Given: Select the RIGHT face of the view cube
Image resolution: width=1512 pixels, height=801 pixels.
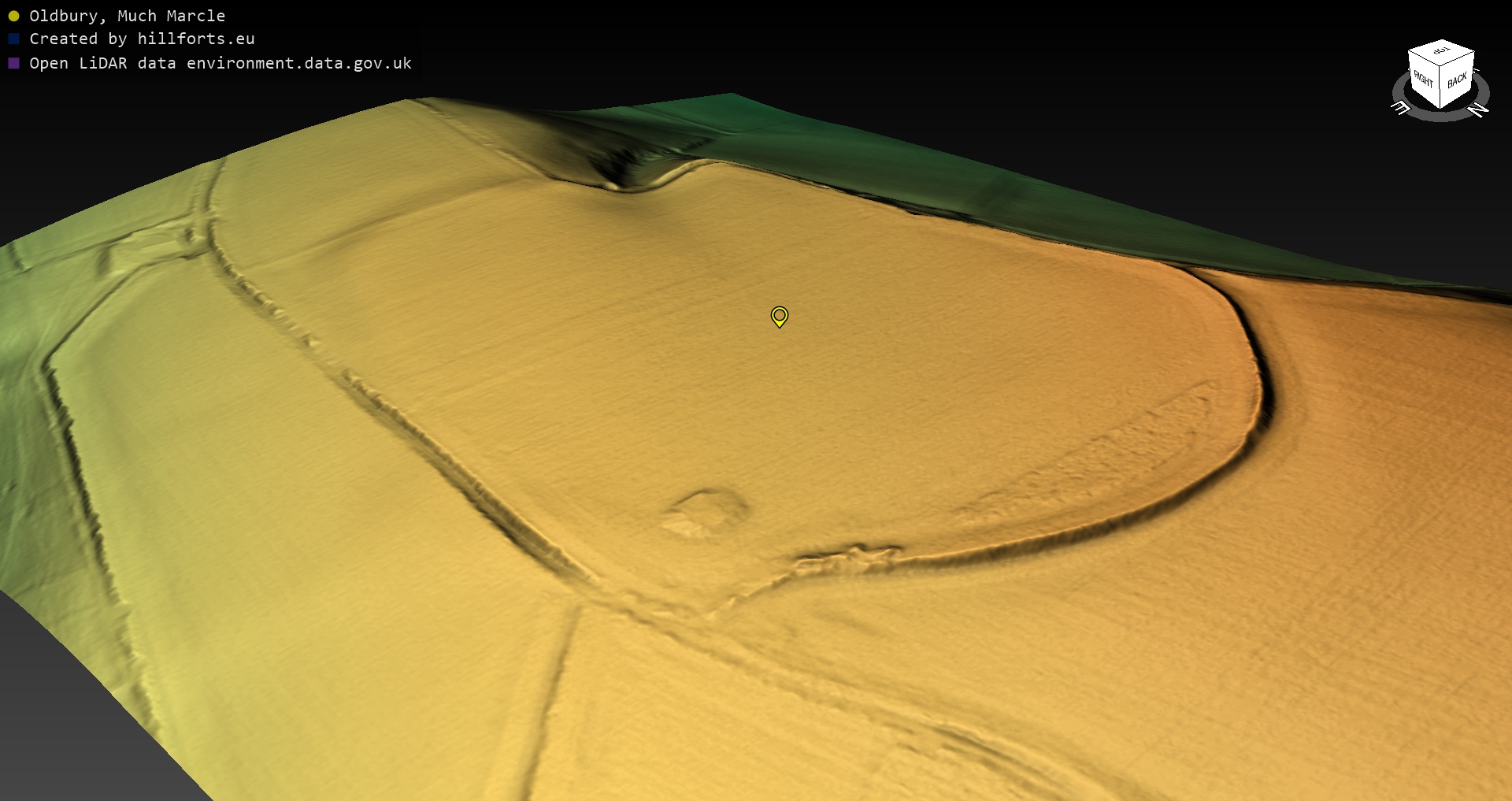Looking at the screenshot, I should [1423, 80].
